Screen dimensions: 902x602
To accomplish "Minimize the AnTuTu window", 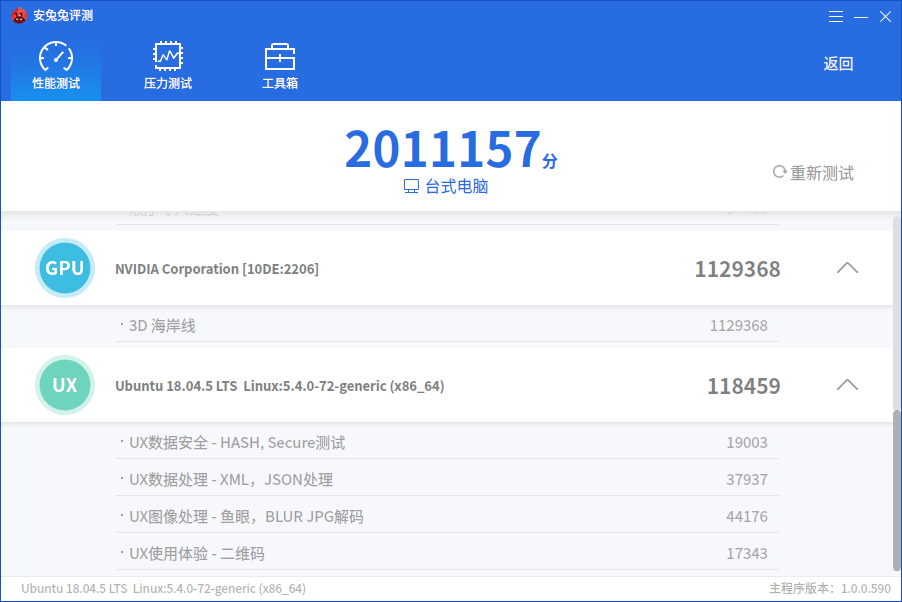I will click(x=861, y=17).
